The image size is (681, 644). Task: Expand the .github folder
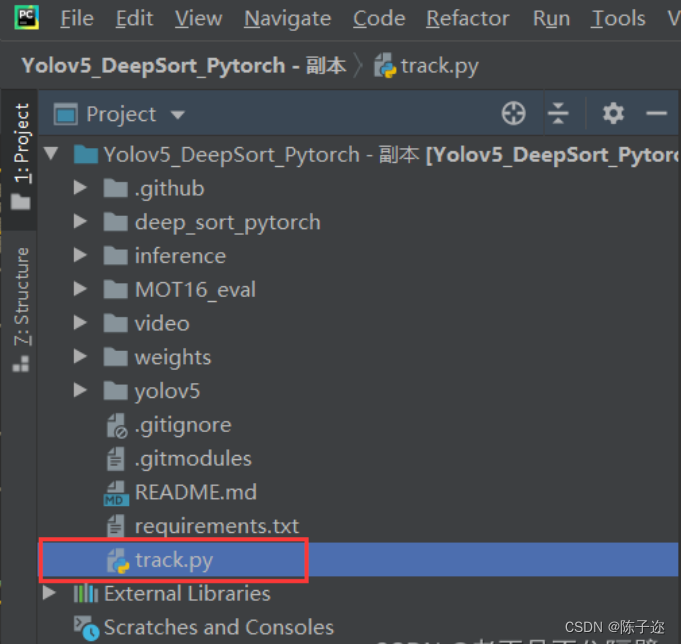[x=80, y=188]
